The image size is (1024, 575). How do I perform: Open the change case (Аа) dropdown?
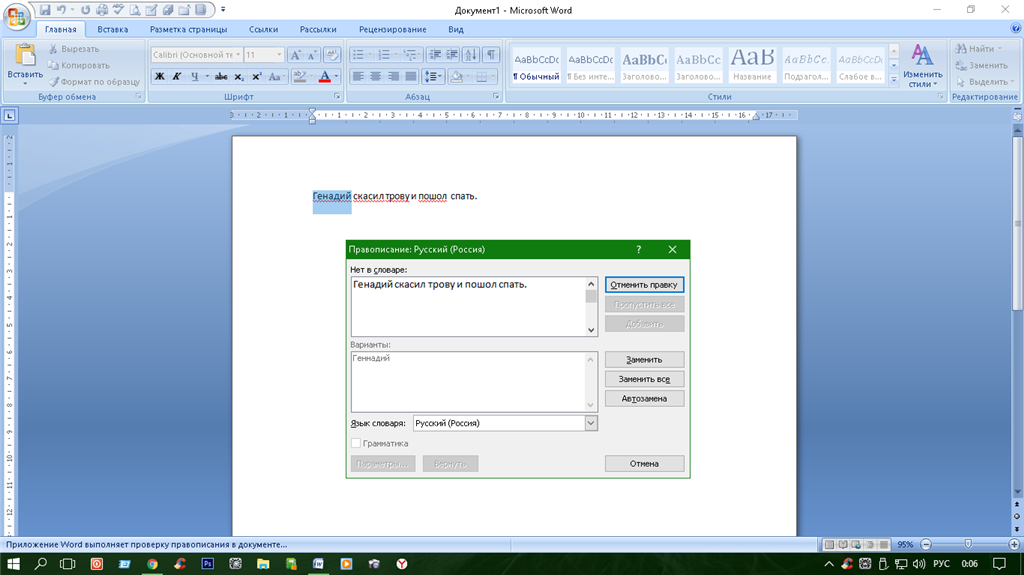[276, 76]
